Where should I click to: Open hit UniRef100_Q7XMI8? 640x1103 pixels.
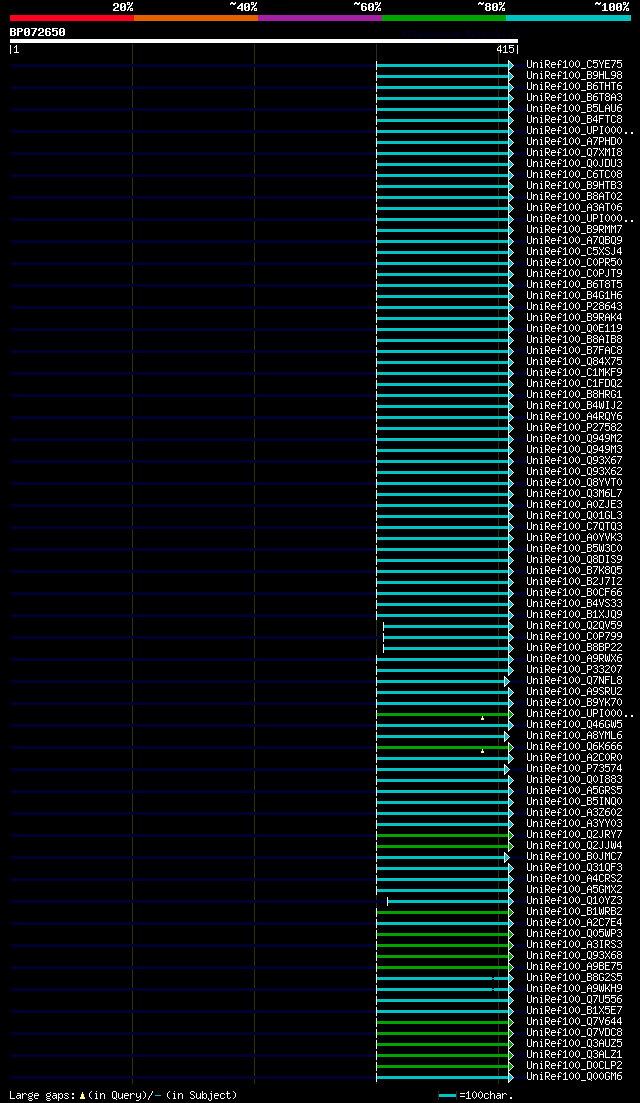tap(574, 153)
